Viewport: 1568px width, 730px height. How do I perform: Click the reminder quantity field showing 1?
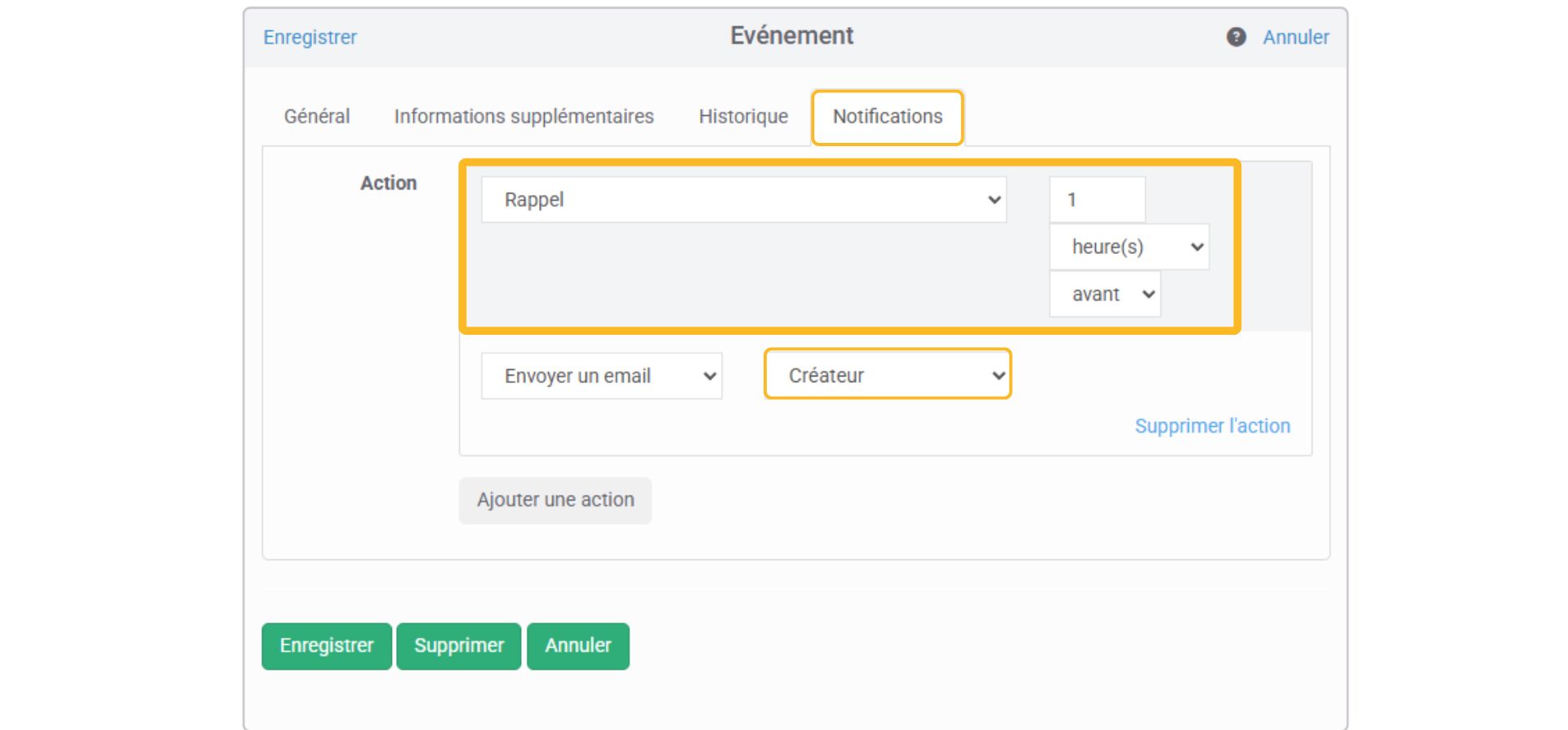pos(1097,200)
